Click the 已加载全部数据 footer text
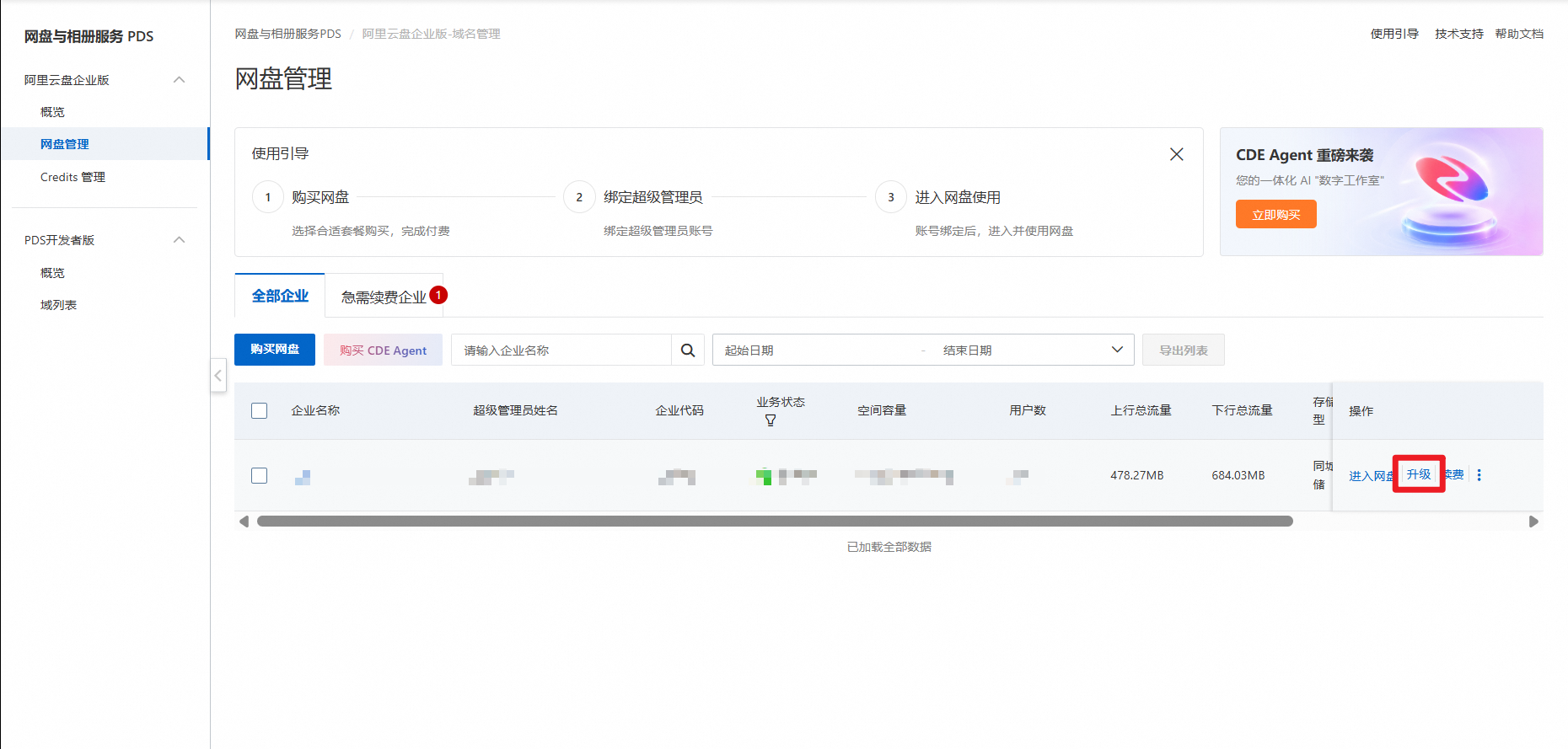Image resolution: width=1568 pixels, height=749 pixels. pyautogui.click(x=889, y=547)
